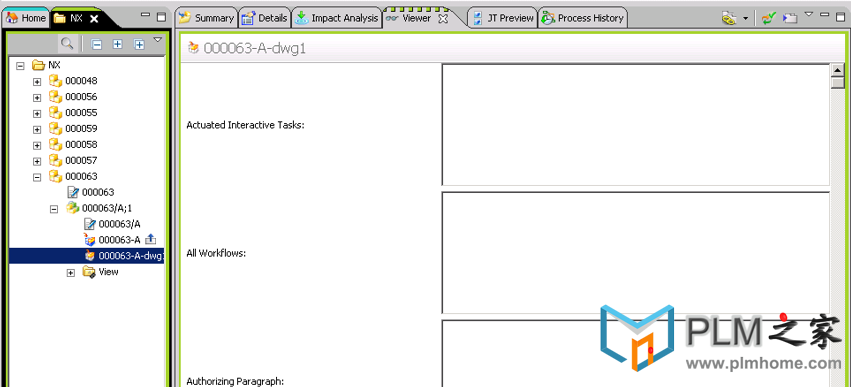Collapse all nodes with minus toolbar icon
Image resolution: width=851 pixels, height=387 pixels.
(x=97, y=45)
